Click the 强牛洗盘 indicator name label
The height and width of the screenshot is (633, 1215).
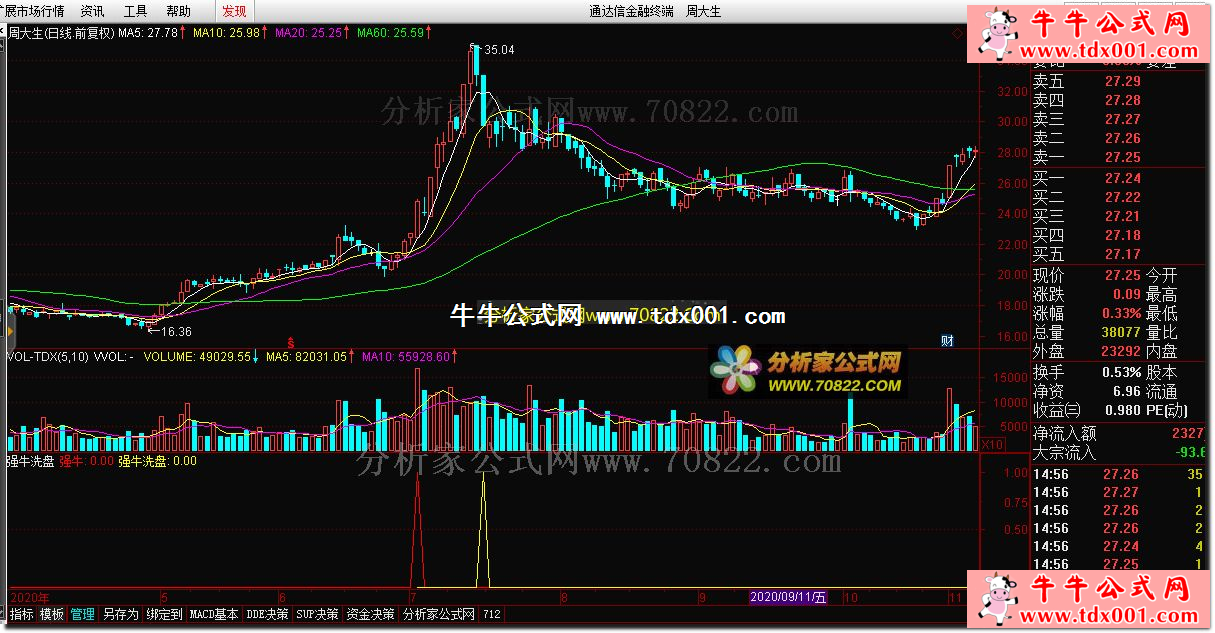[x=31, y=461]
